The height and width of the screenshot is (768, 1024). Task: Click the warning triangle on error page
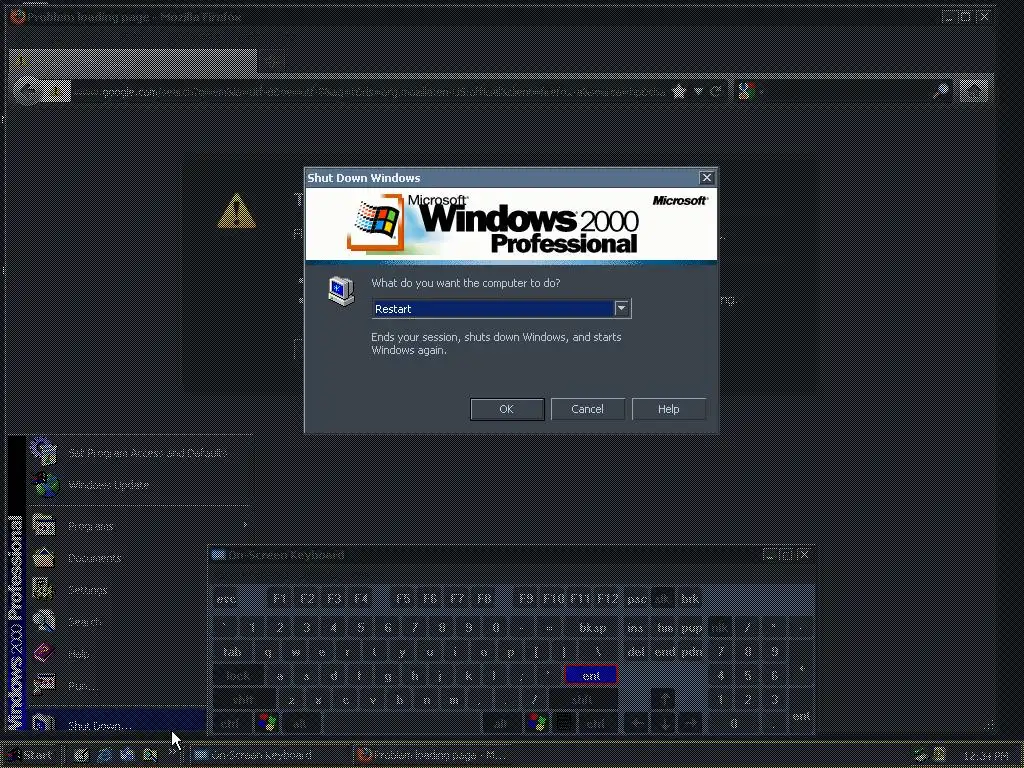click(236, 211)
